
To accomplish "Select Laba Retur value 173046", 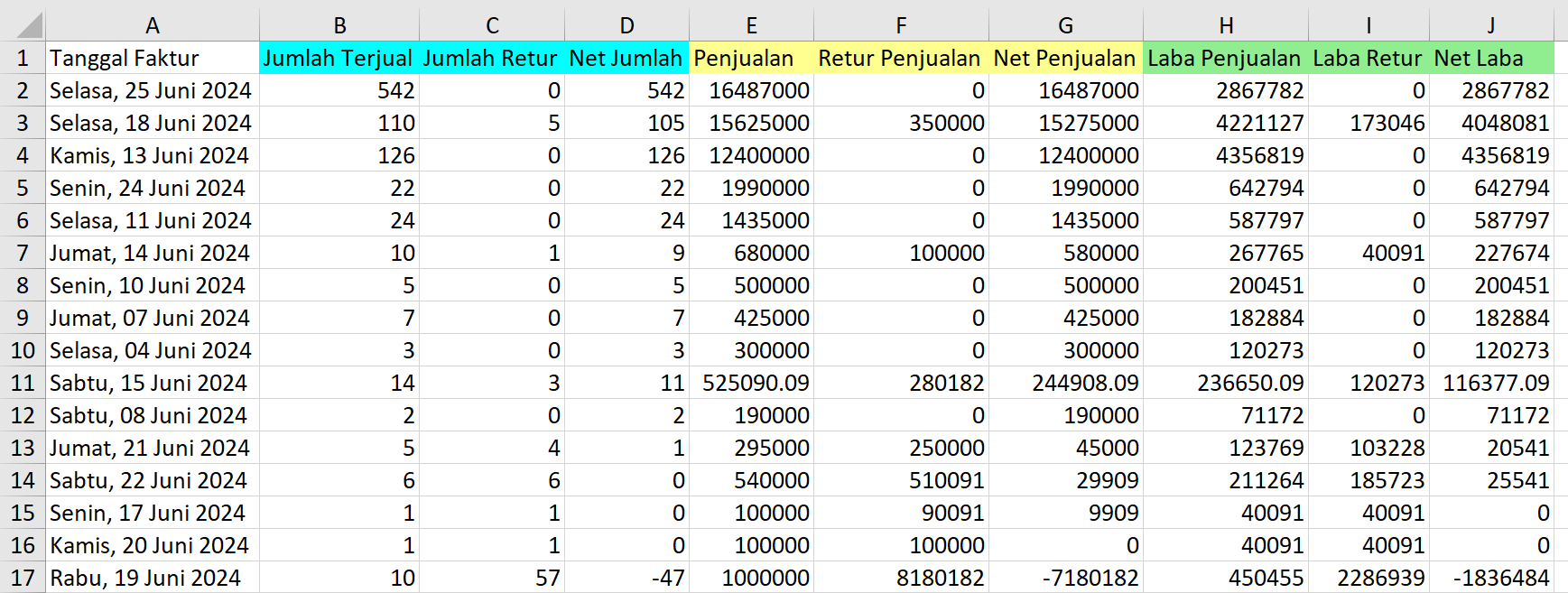I will click(x=1387, y=123).
